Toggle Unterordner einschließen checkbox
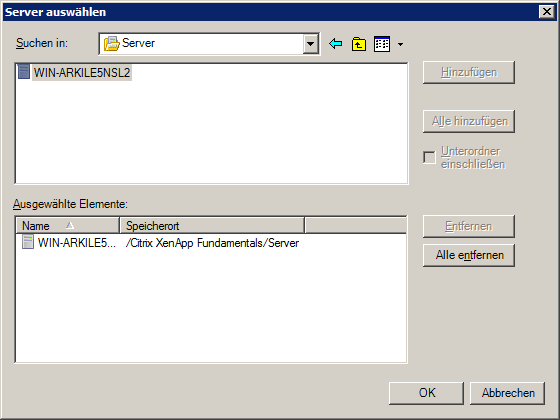Screen dimensions: 560x420 [x=429, y=158]
